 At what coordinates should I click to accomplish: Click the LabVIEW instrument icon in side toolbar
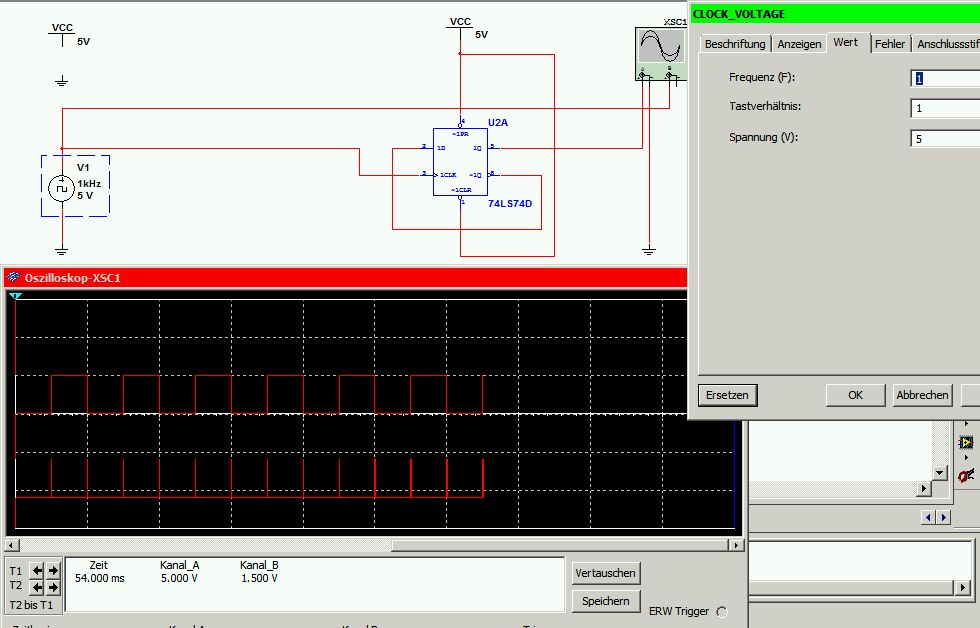tap(966, 442)
